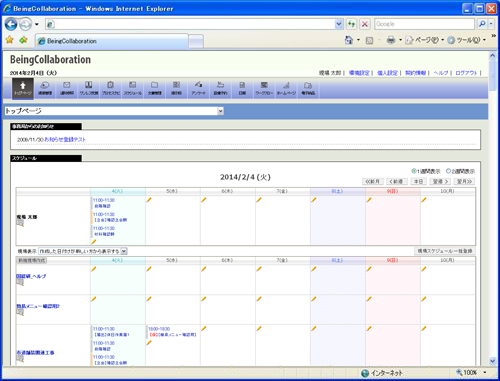500x381 pixels.
Task: Open the recent pages dropdown next to Forward
Action: [x=37, y=24]
